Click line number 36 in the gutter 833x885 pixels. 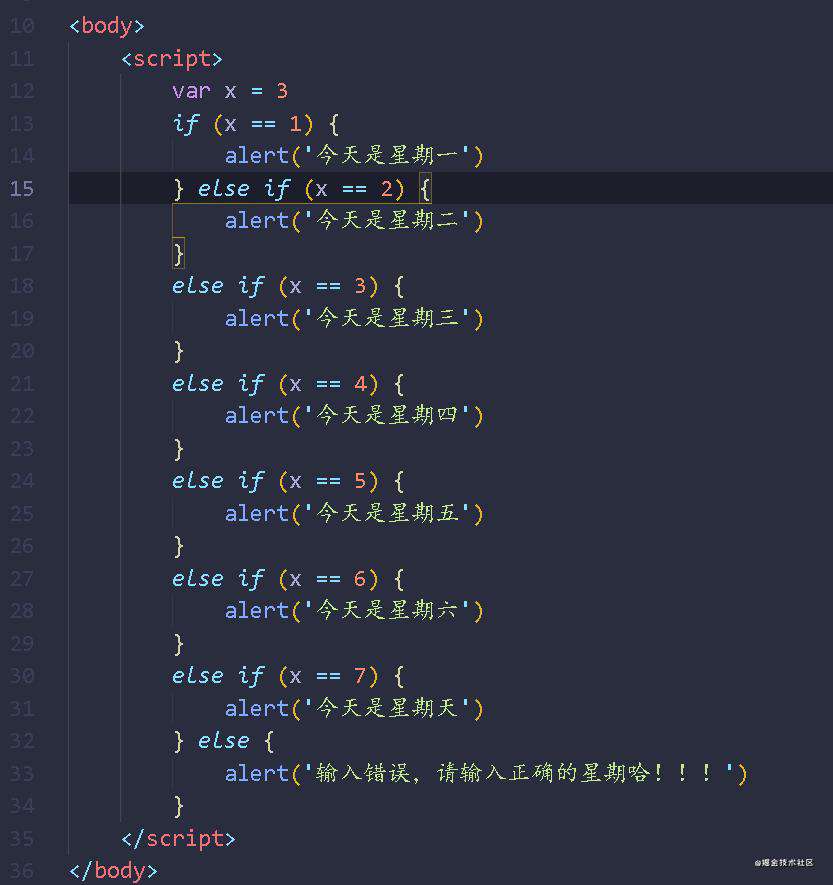click(x=22, y=871)
